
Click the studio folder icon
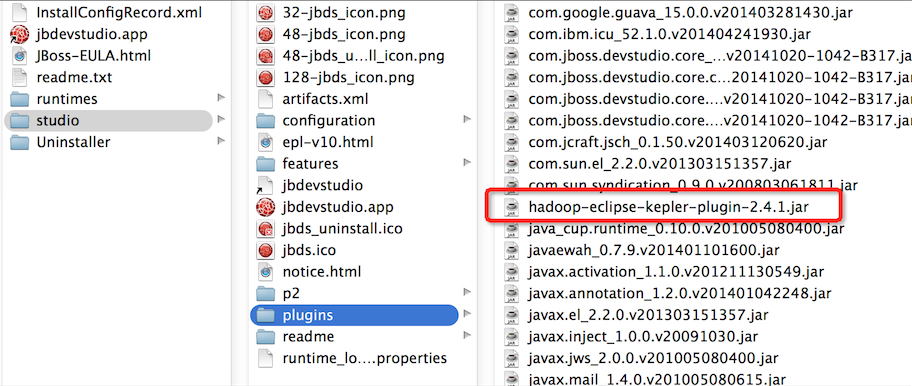click(x=20, y=121)
